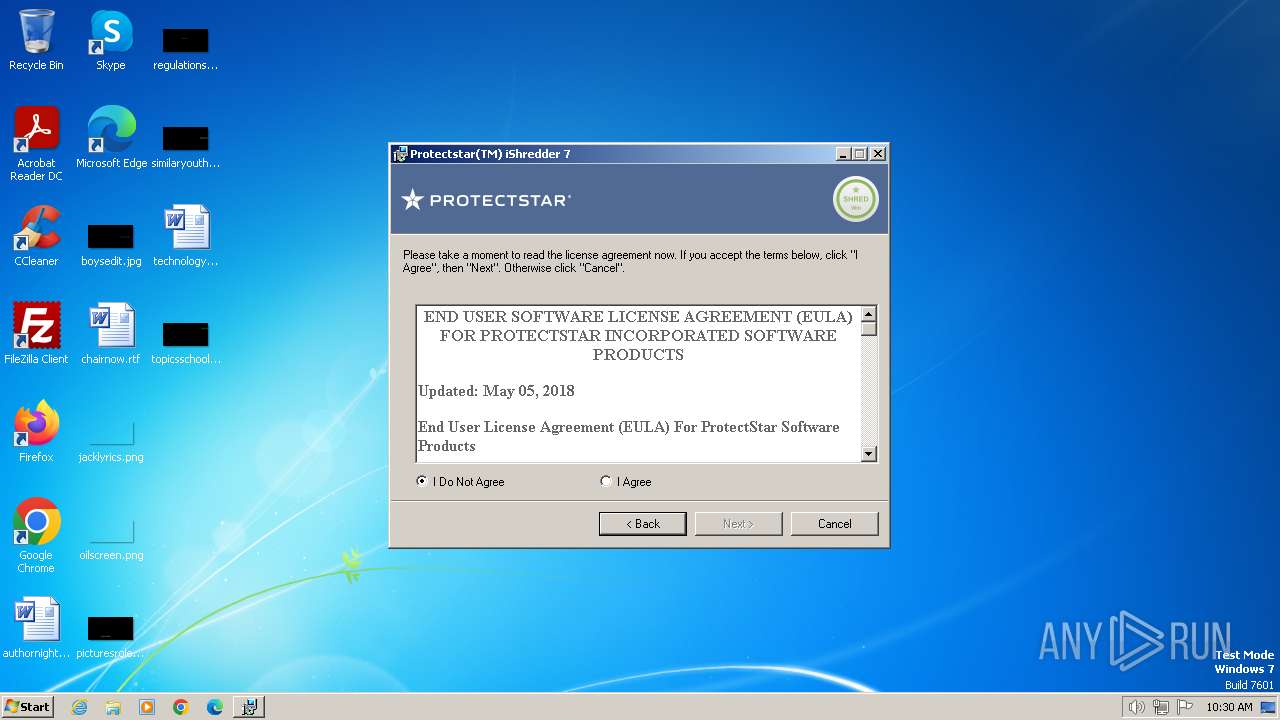Open Edge from the taskbar
1280x720 pixels.
(215, 707)
